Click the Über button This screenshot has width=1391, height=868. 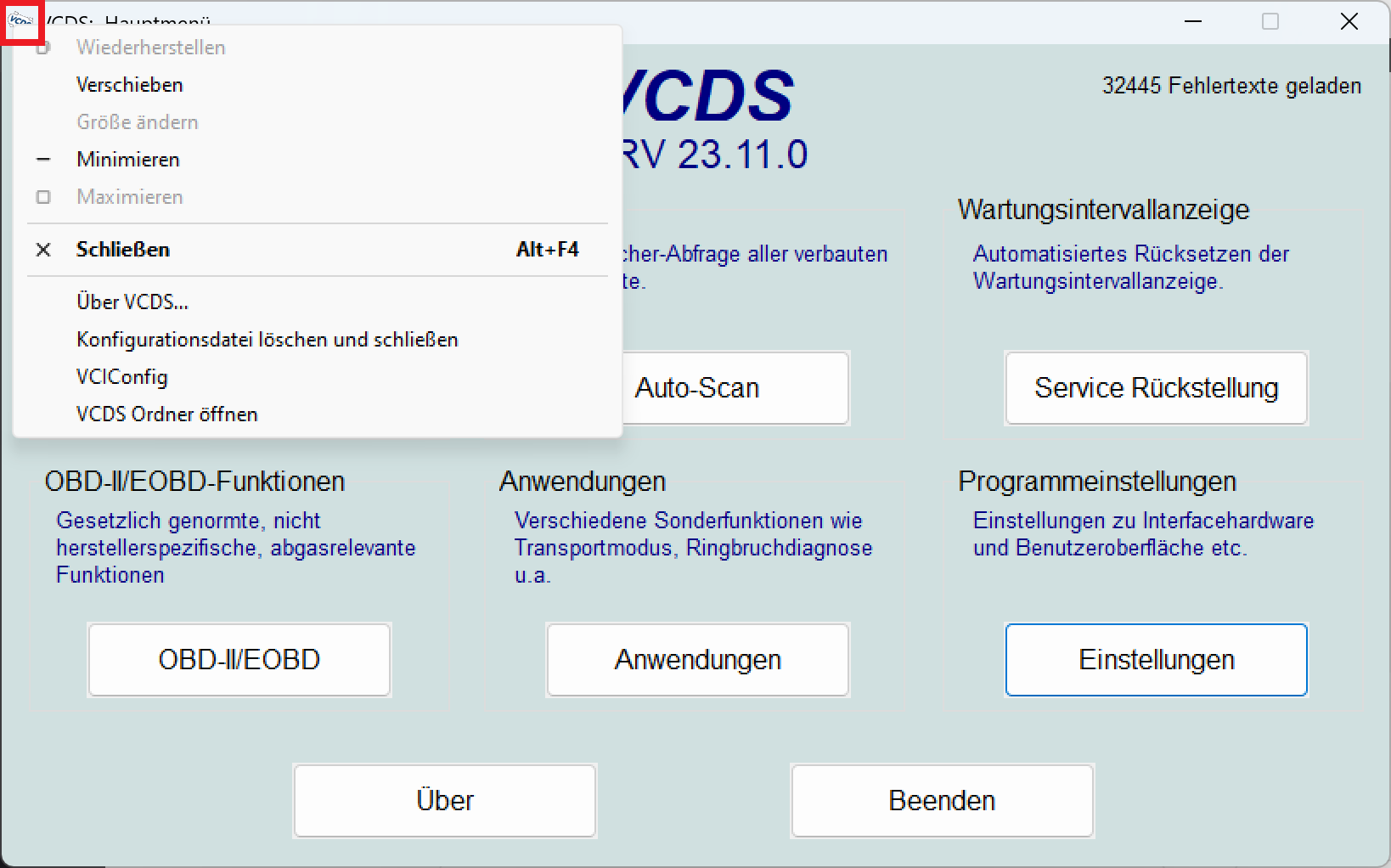[x=445, y=801]
